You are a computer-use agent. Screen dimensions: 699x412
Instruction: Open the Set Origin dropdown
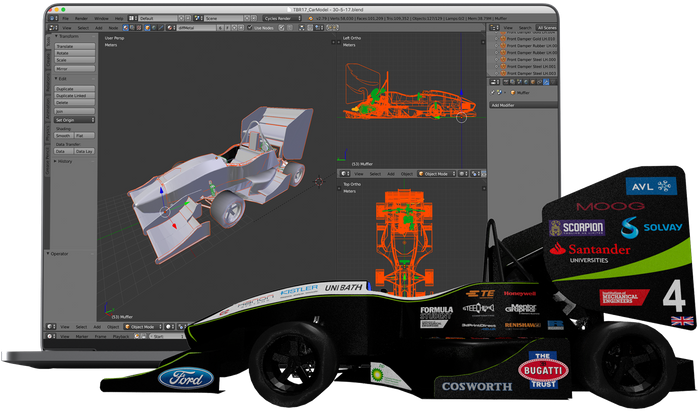pos(75,120)
